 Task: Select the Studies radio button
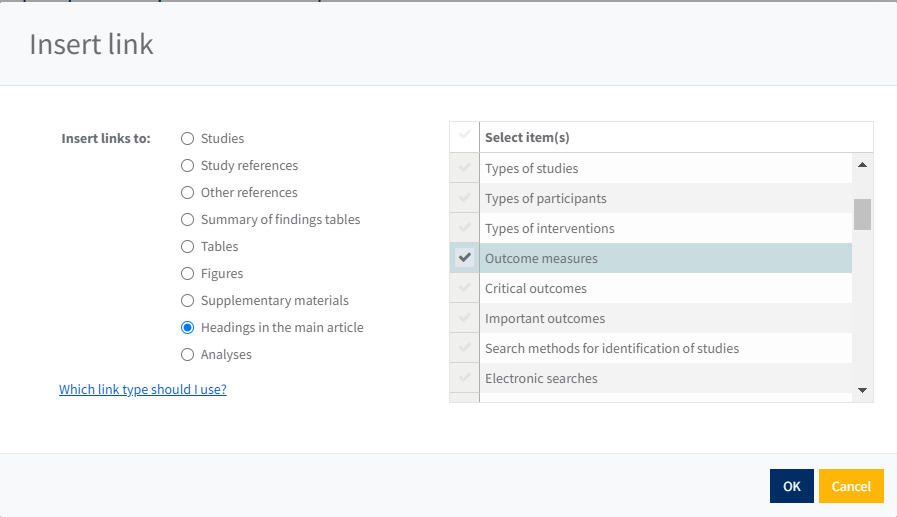[187, 139]
